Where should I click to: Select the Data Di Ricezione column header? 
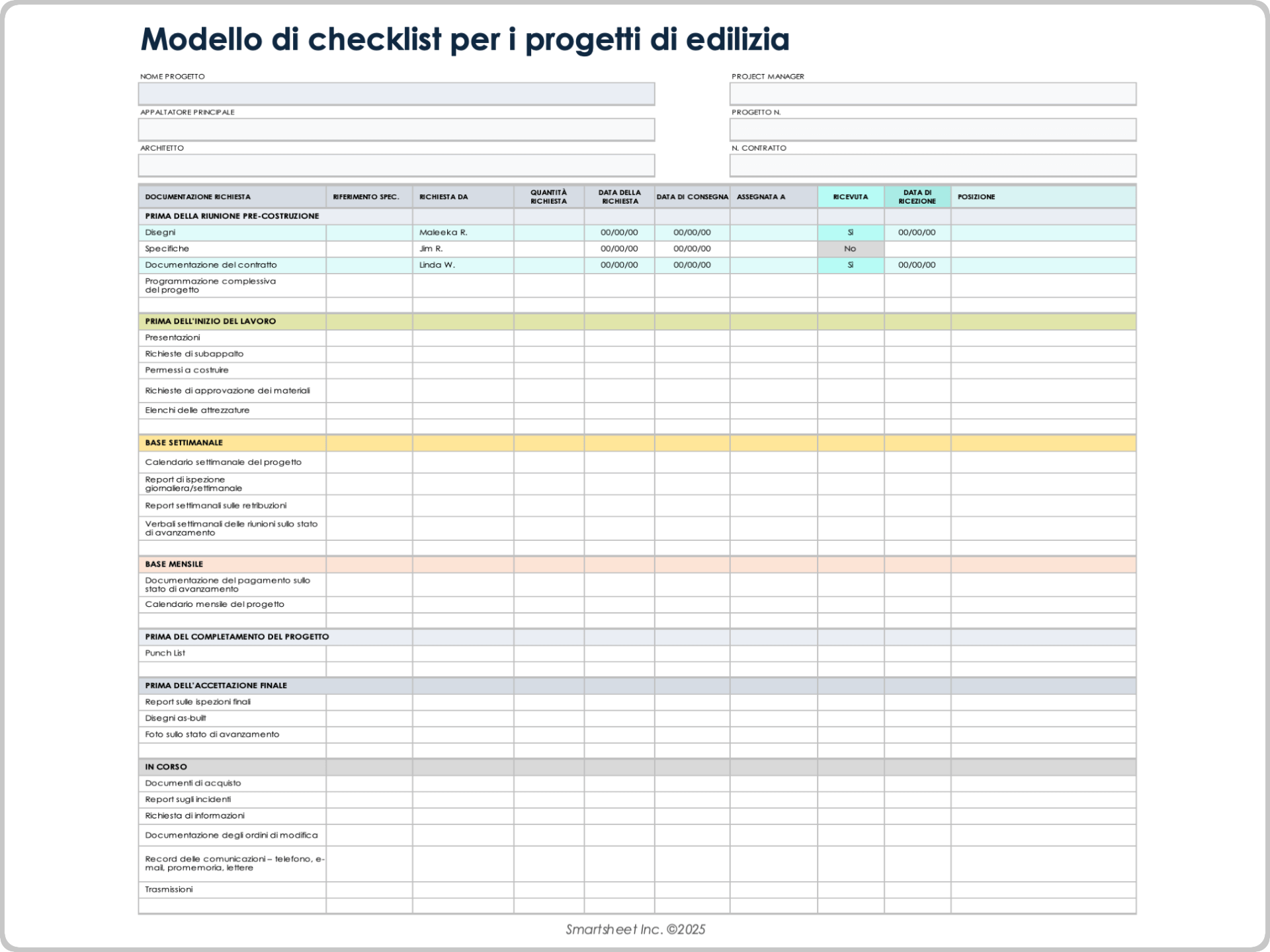(917, 197)
